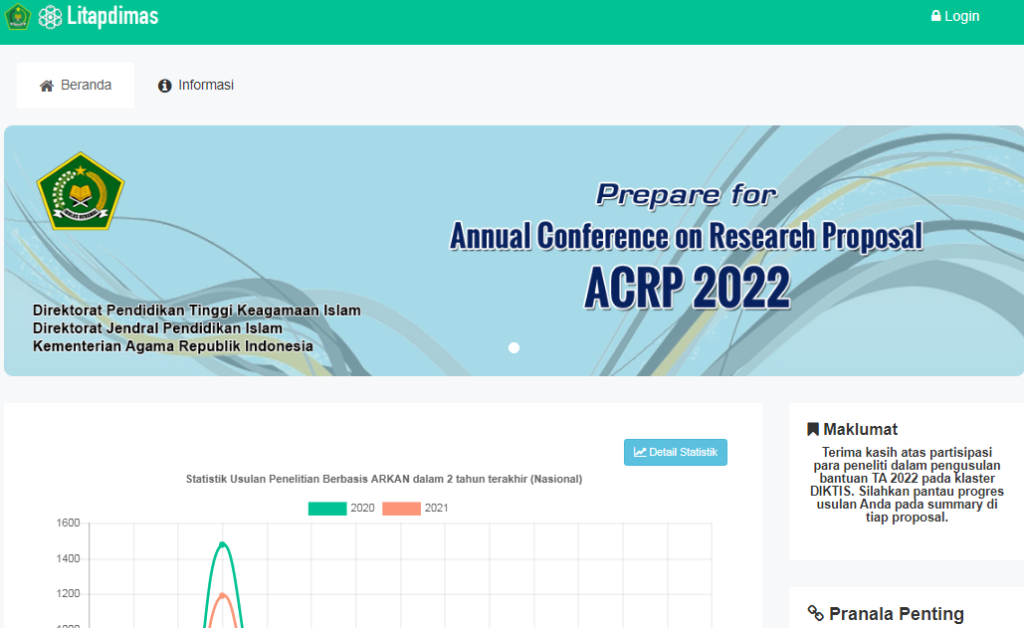Click the home icon in Beranda tab

[46, 86]
